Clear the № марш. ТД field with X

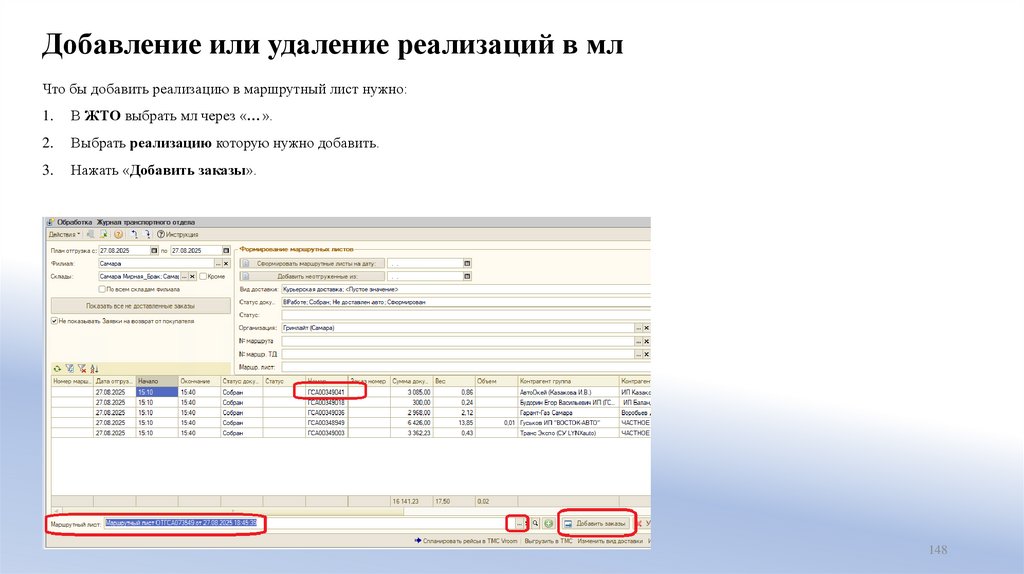pos(647,354)
